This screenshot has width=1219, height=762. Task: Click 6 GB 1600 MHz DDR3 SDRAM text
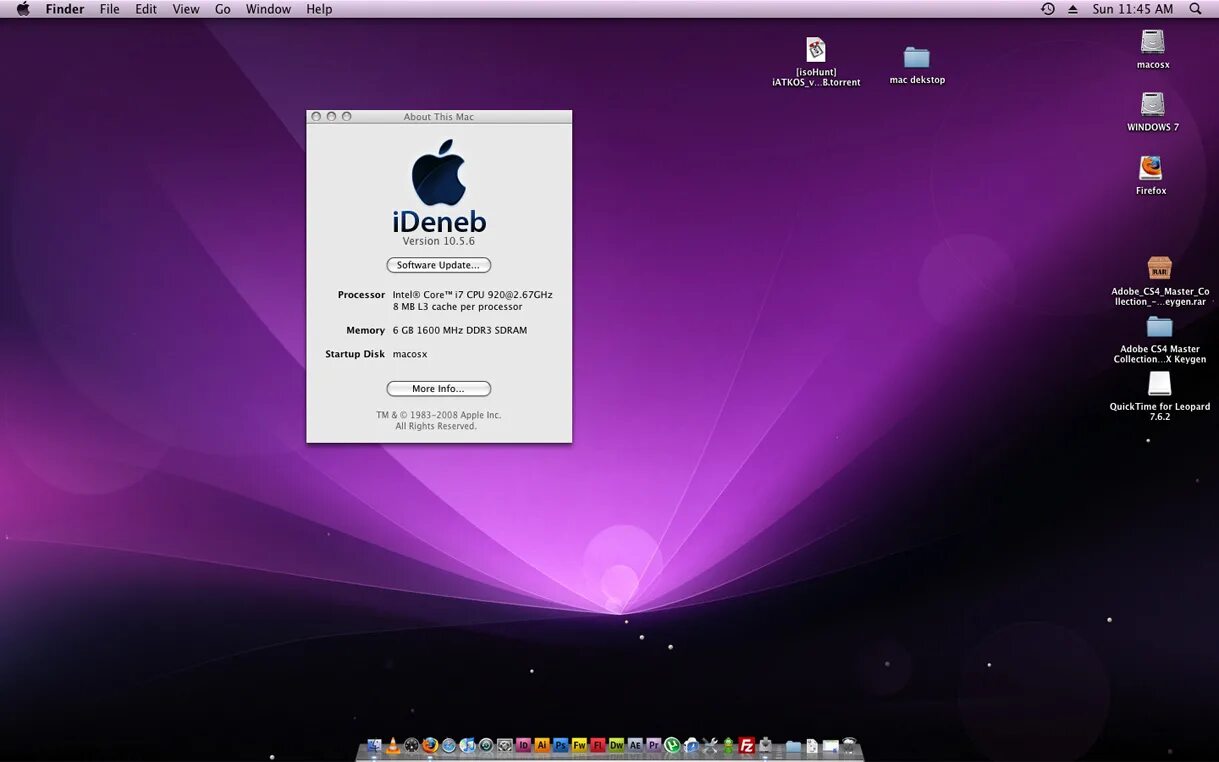pos(460,330)
